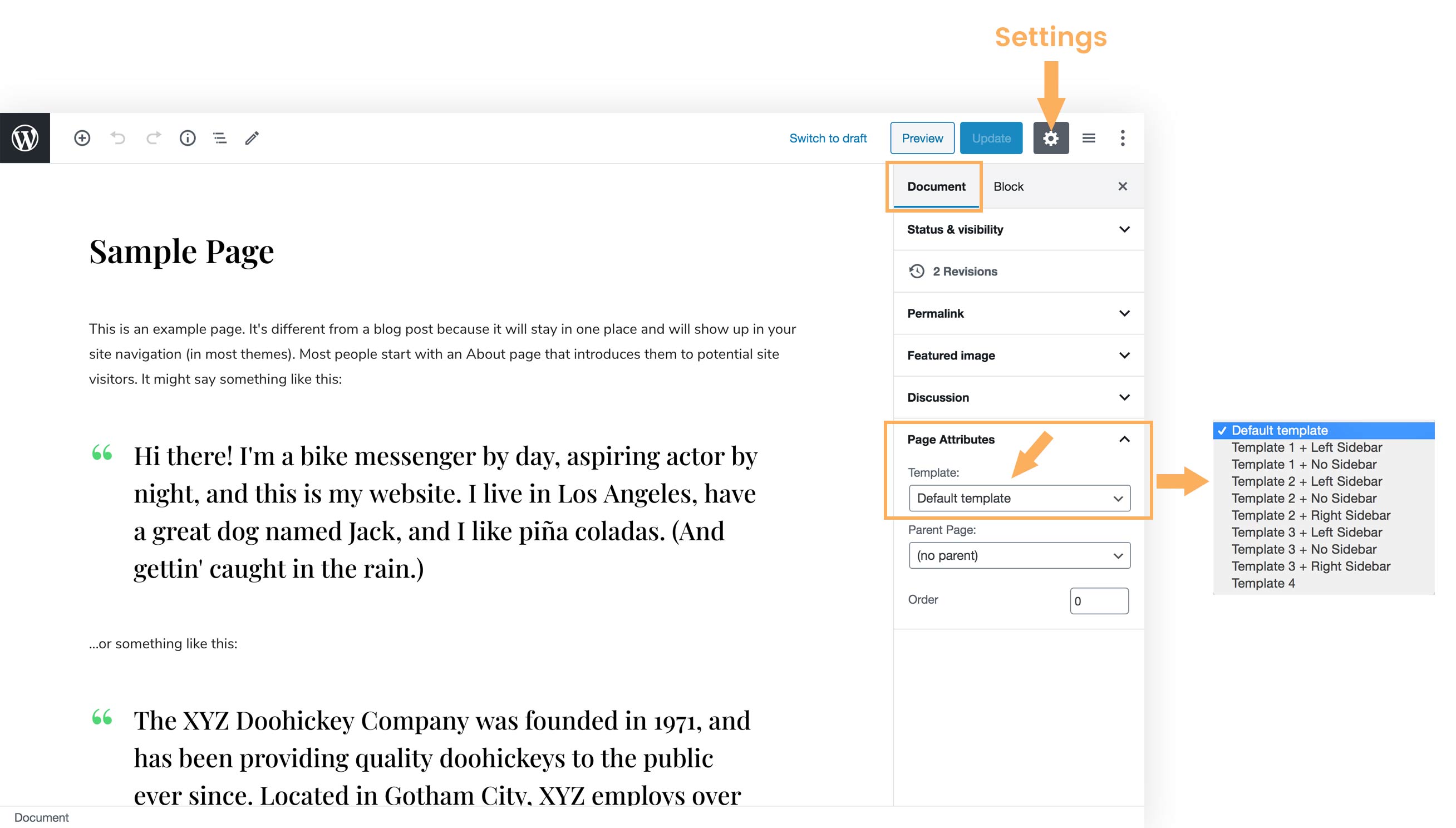Viewport: 1456px width, 828px height.
Task: Click the WordPress logo
Action: (x=24, y=137)
